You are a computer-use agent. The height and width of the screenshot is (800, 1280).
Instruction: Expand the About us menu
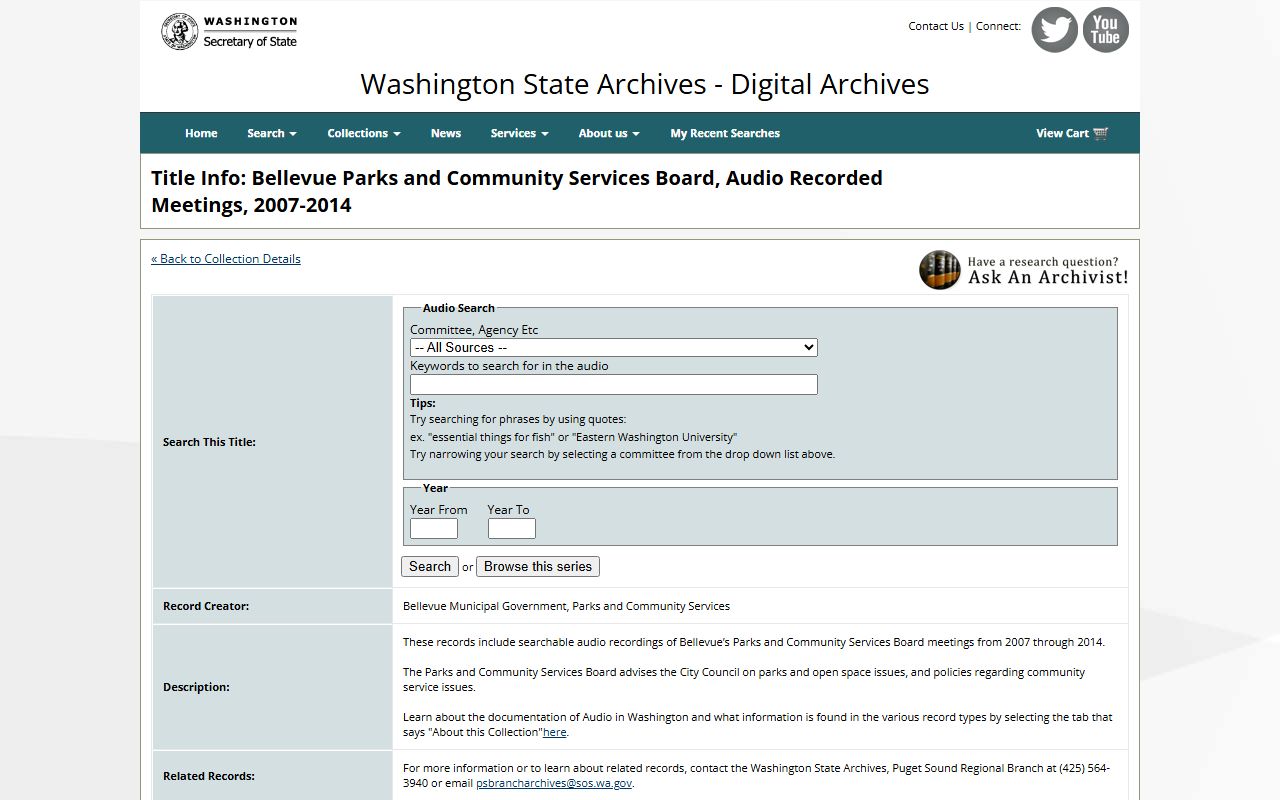[x=609, y=133]
